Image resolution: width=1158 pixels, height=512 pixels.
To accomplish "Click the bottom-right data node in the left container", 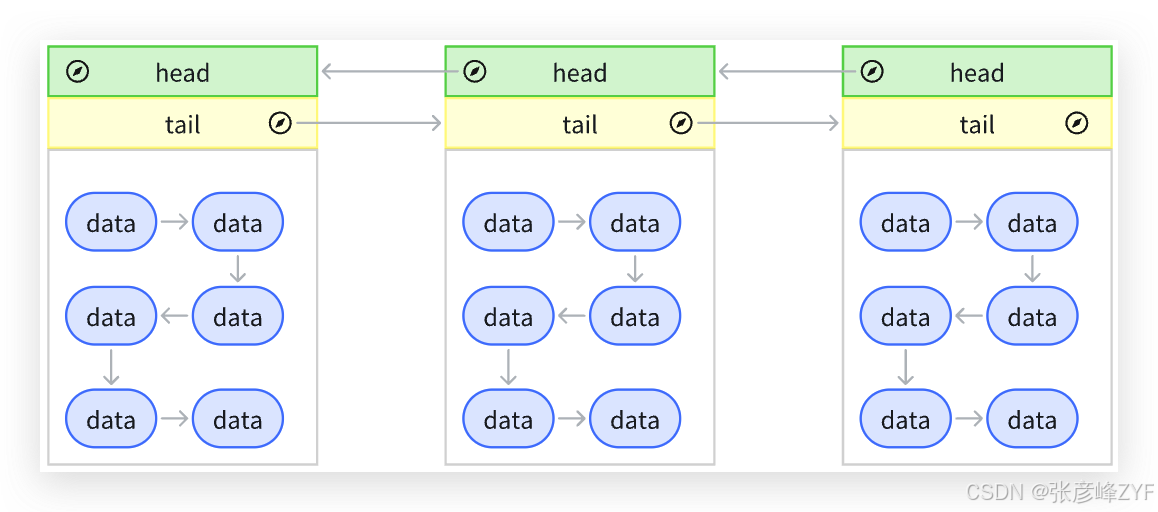I will pos(238,418).
